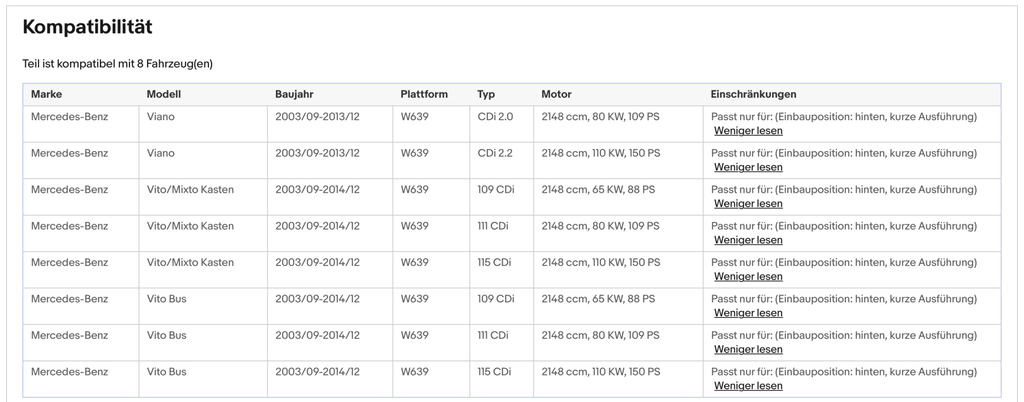Select '2003/09-2014/12' in Vito Bus 109 CDi row

[317, 300]
